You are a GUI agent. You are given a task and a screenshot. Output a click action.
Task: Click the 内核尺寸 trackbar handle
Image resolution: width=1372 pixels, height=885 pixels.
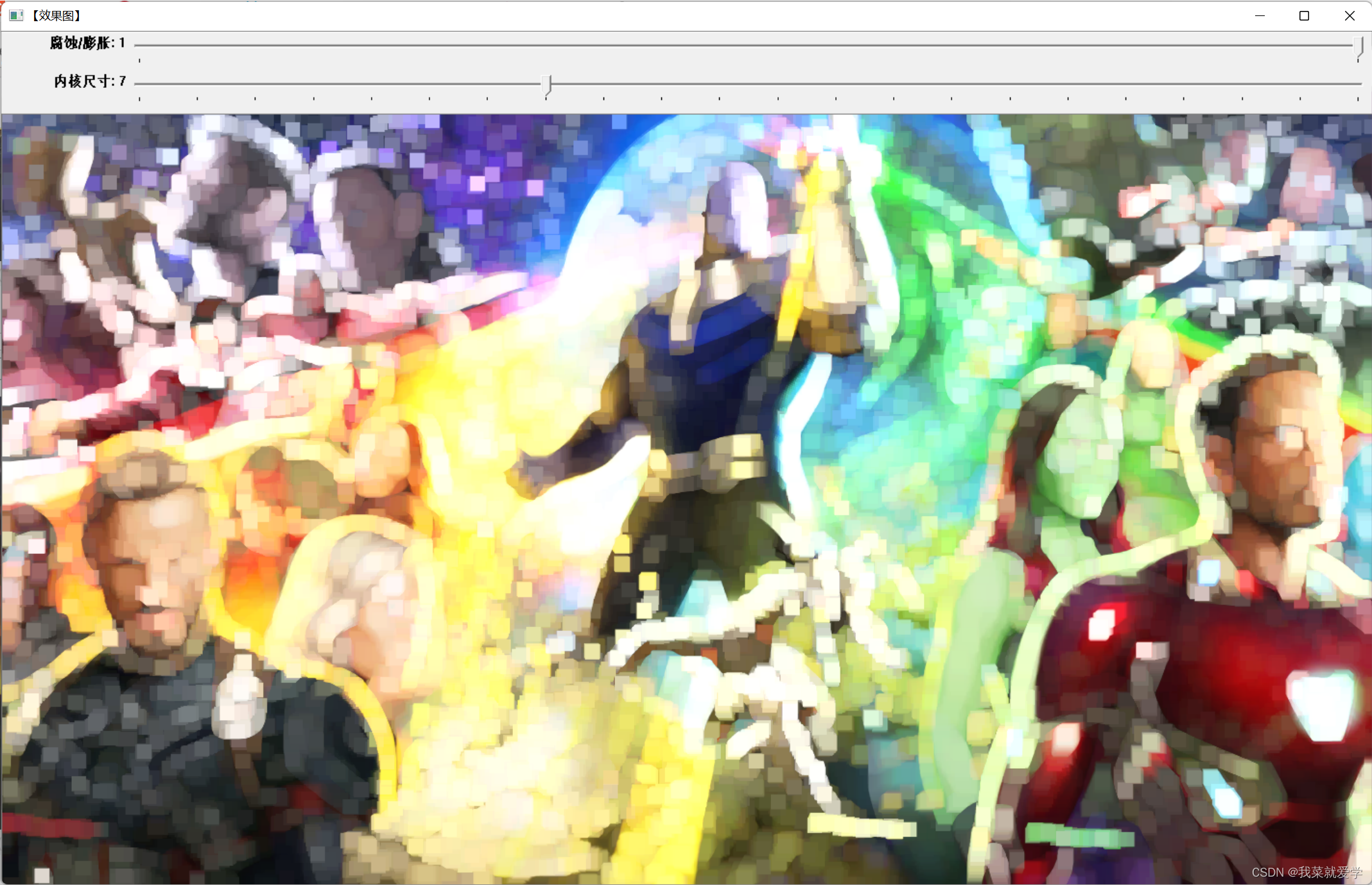click(546, 85)
